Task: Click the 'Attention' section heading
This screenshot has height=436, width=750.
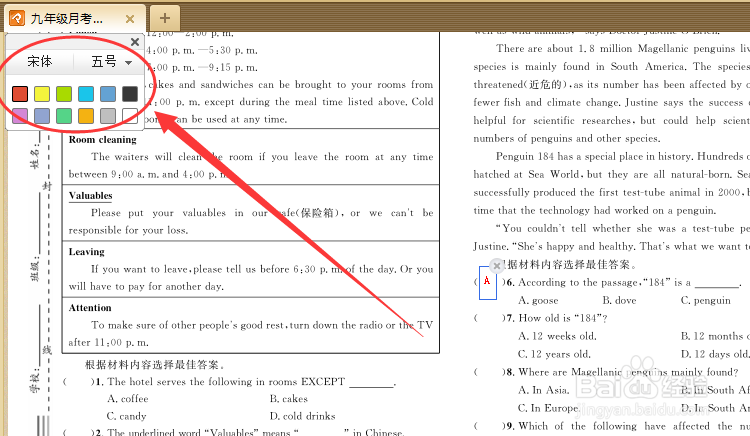Action: pyautogui.click(x=90, y=308)
